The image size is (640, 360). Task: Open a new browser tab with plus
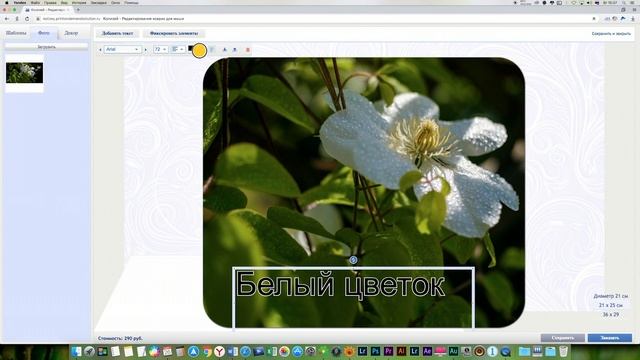pos(78,9)
